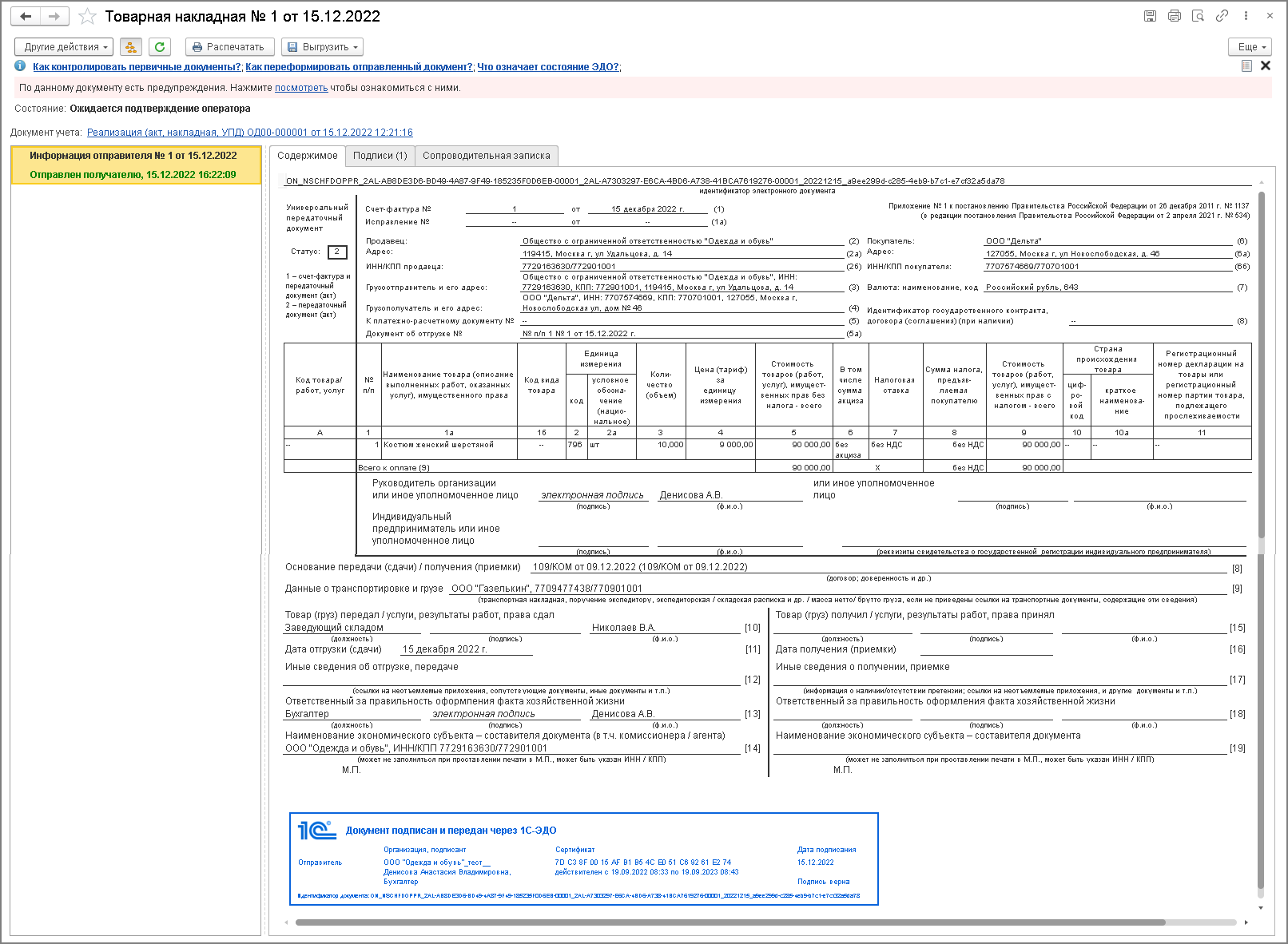Screen dimensions: 1288x944
Task: Open the orange document structure icon button
Action: coord(131,47)
